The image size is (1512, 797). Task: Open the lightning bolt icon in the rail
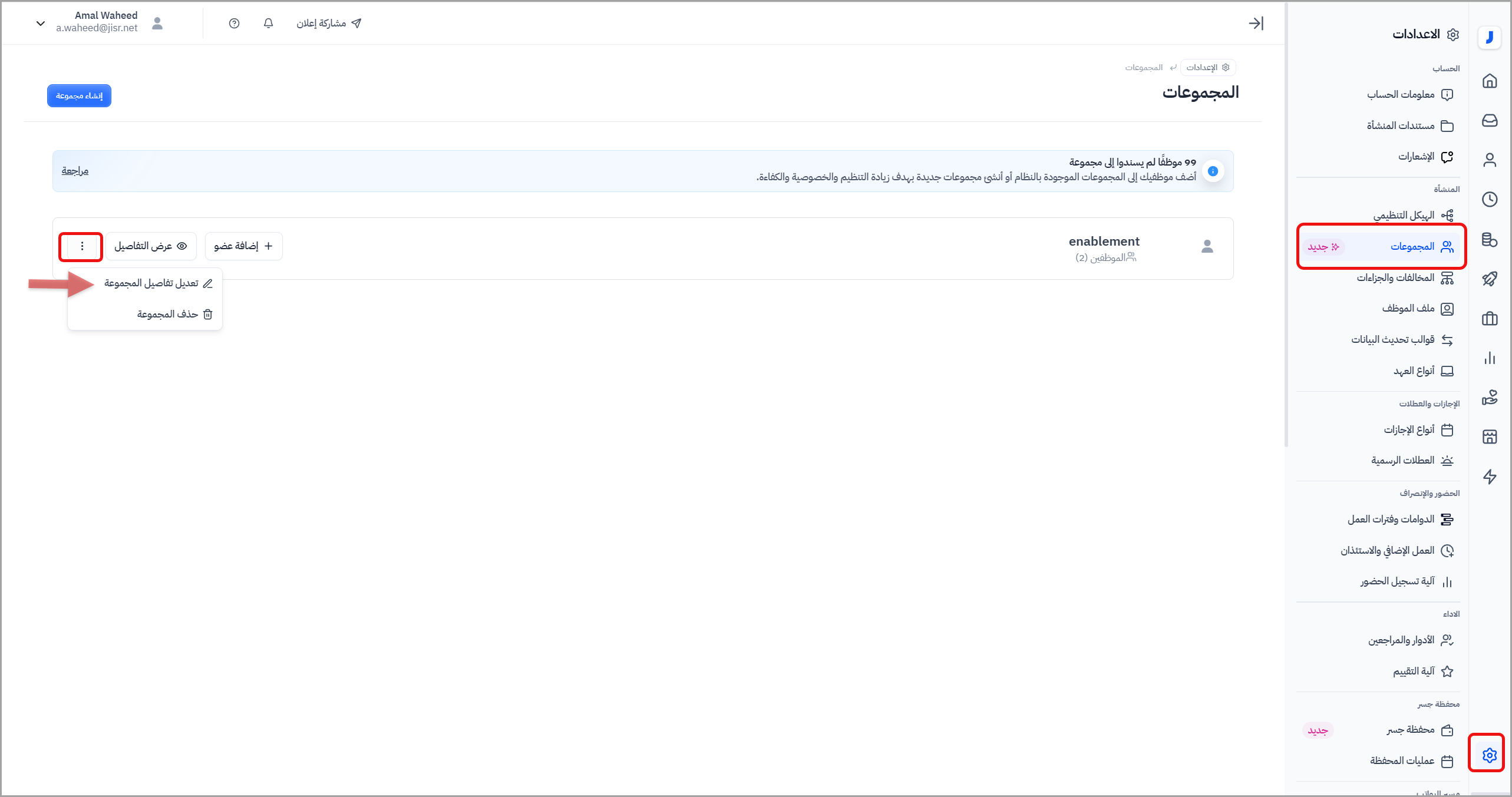(x=1489, y=477)
